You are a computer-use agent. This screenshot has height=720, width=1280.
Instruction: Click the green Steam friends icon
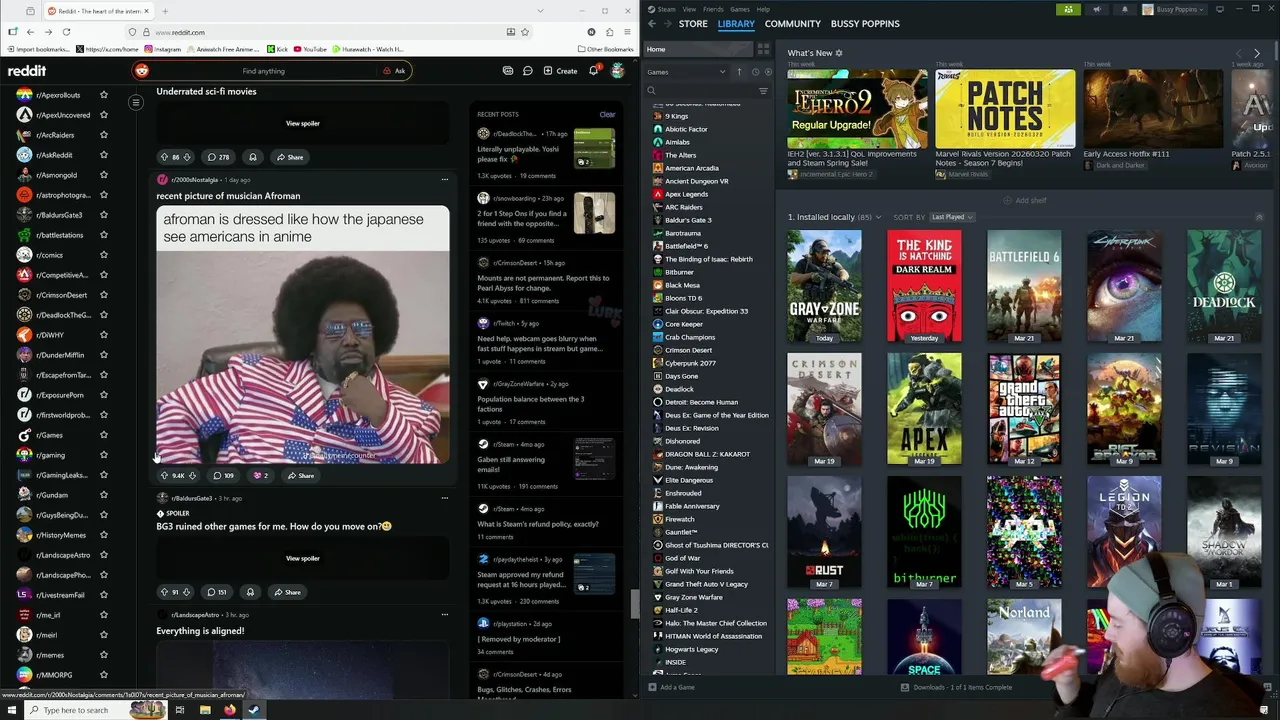(1069, 9)
